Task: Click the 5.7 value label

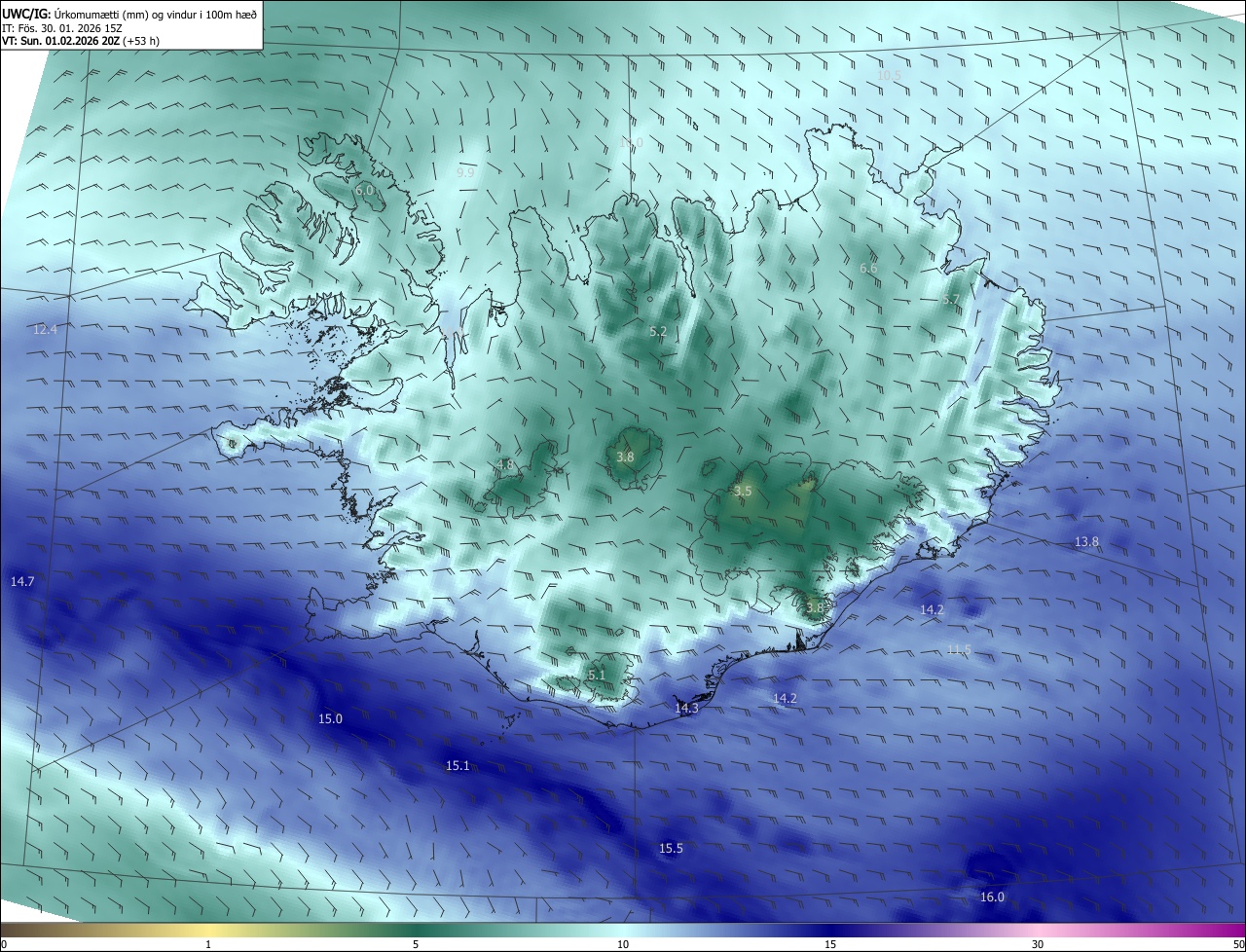Action: coord(951,299)
